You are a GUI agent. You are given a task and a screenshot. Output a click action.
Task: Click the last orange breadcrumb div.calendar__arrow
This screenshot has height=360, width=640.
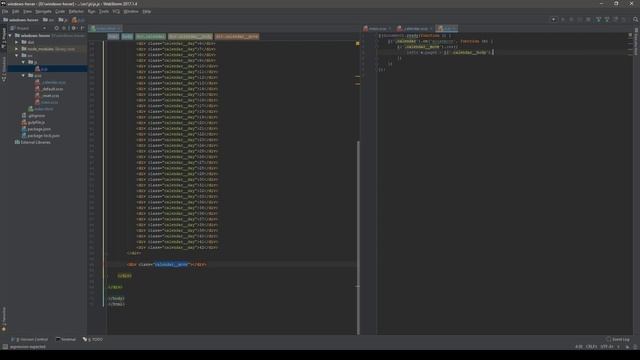coord(237,36)
